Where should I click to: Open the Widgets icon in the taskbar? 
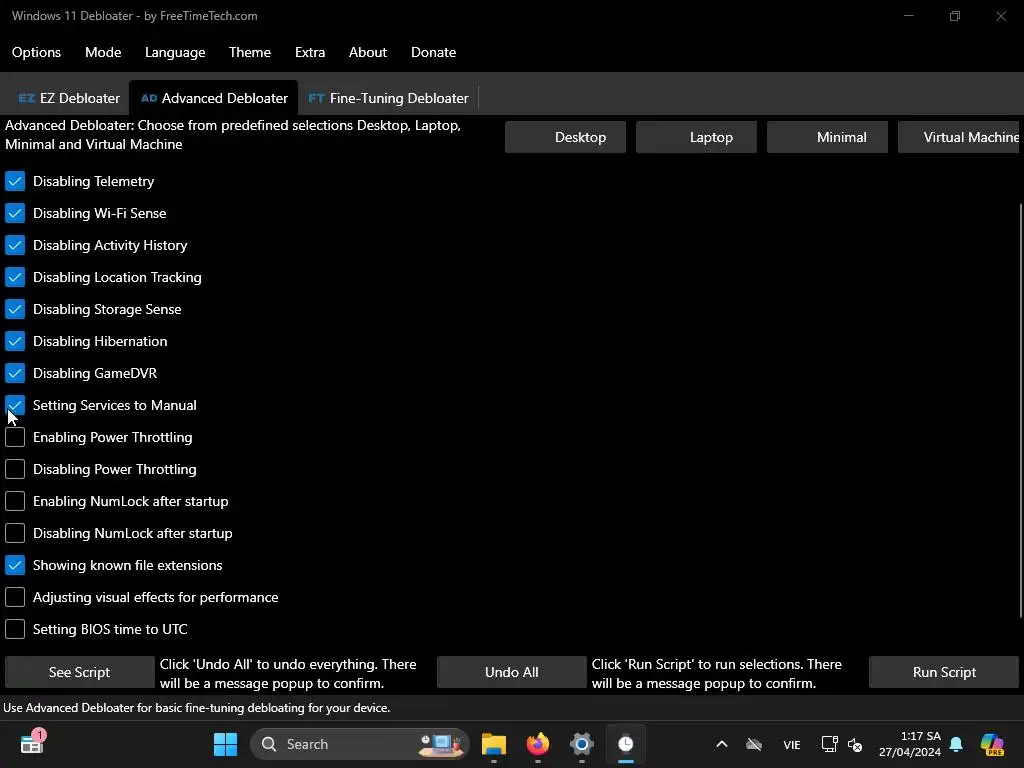pos(31,744)
